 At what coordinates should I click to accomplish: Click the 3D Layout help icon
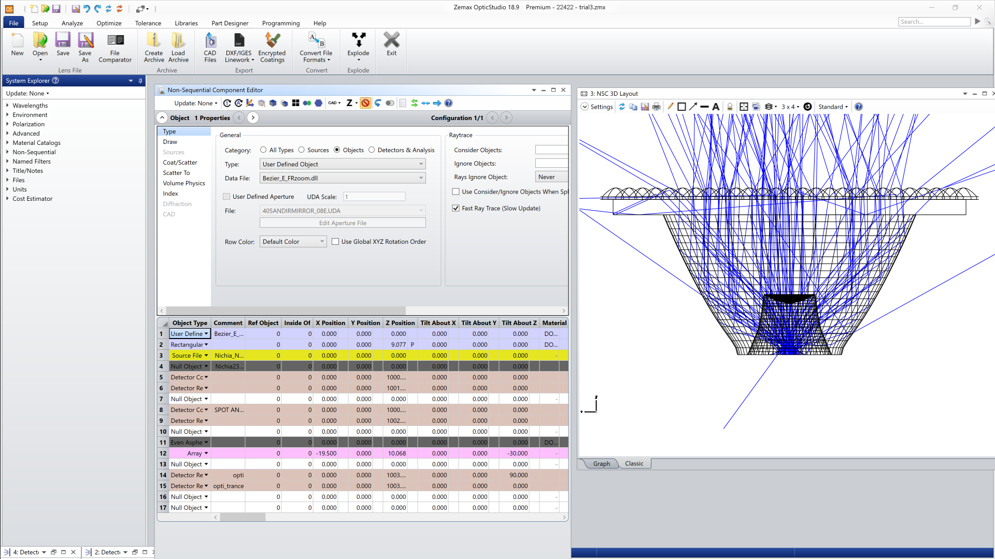(x=859, y=107)
